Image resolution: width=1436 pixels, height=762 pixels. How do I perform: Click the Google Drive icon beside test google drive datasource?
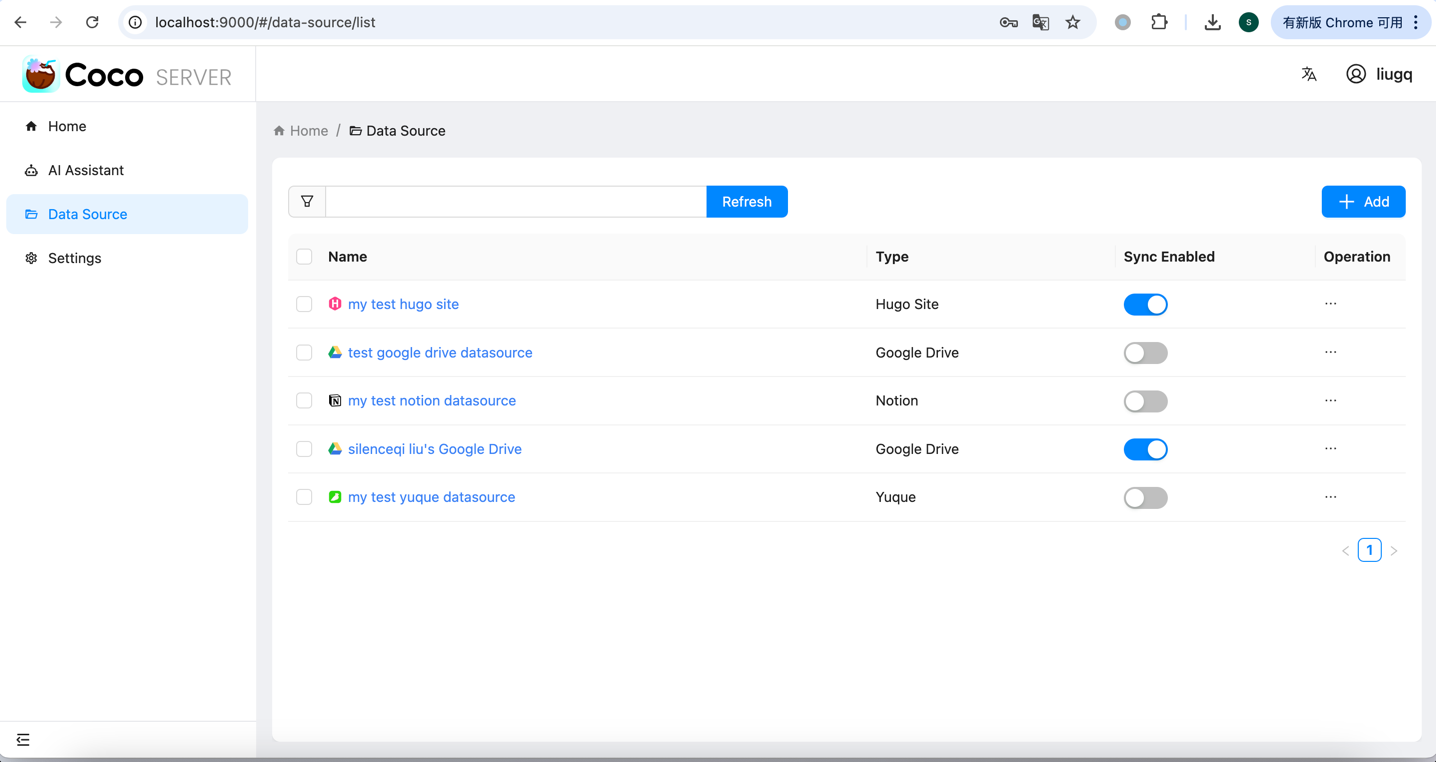point(335,352)
